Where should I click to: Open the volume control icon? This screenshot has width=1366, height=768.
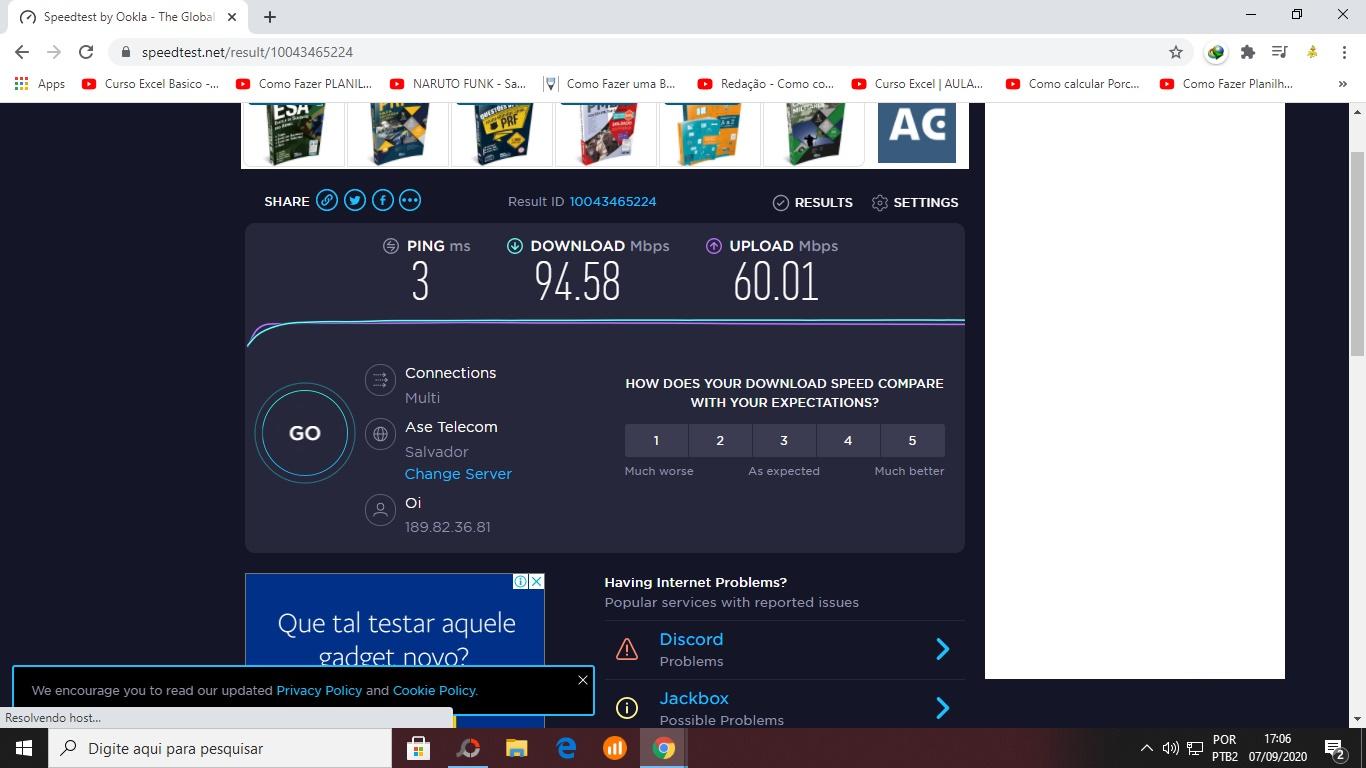click(x=1170, y=748)
